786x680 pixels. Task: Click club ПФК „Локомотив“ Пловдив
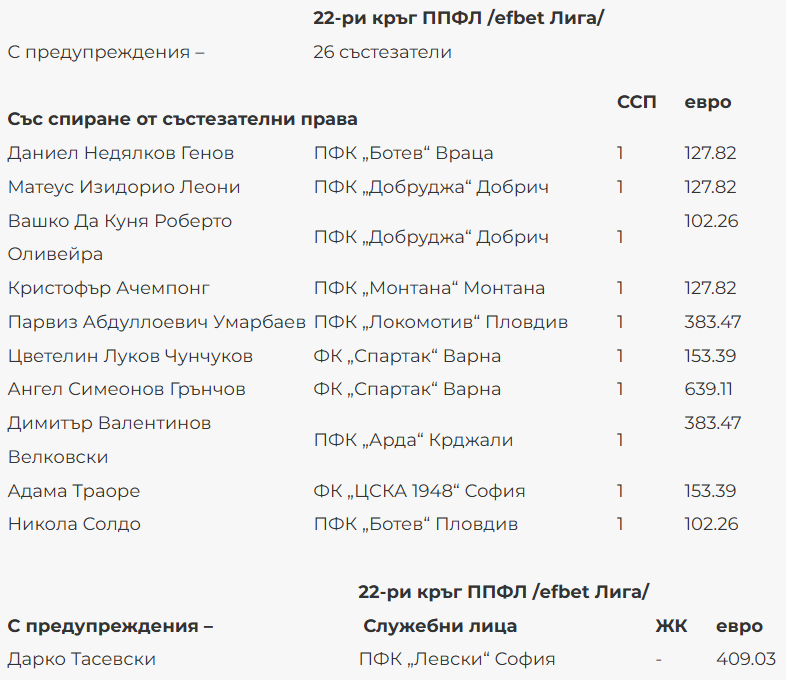coord(441,322)
